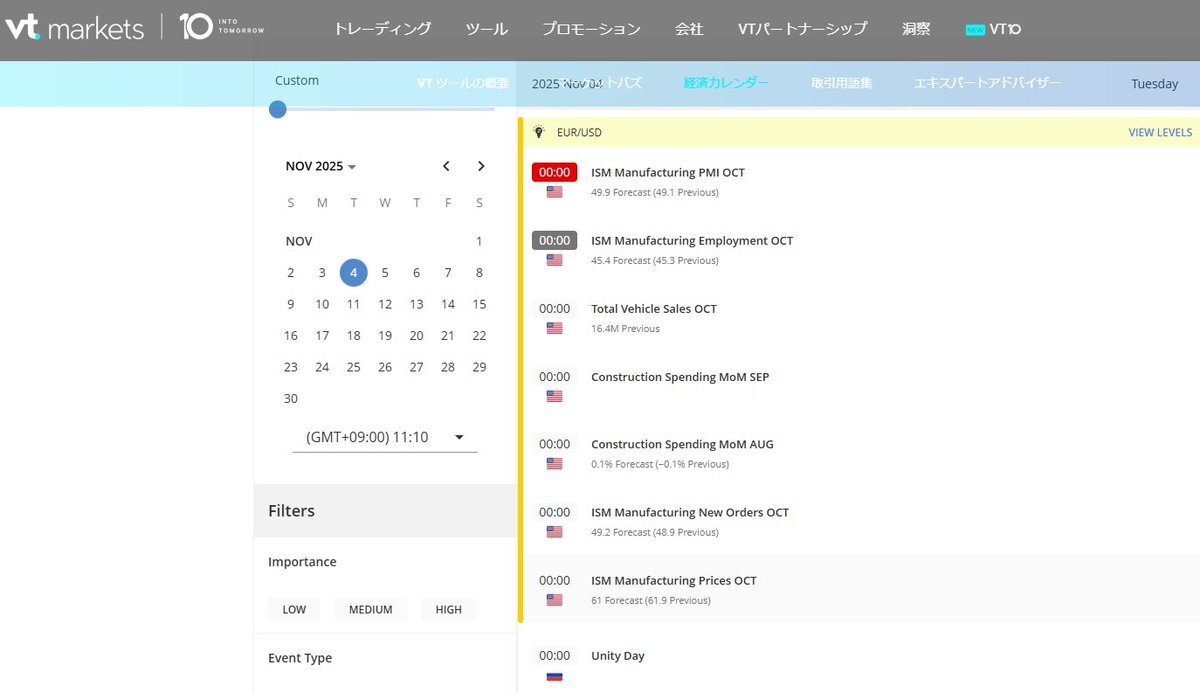This screenshot has height=693, width=1200.
Task: Expand the トレーディング navigation menu
Action: pos(382,29)
